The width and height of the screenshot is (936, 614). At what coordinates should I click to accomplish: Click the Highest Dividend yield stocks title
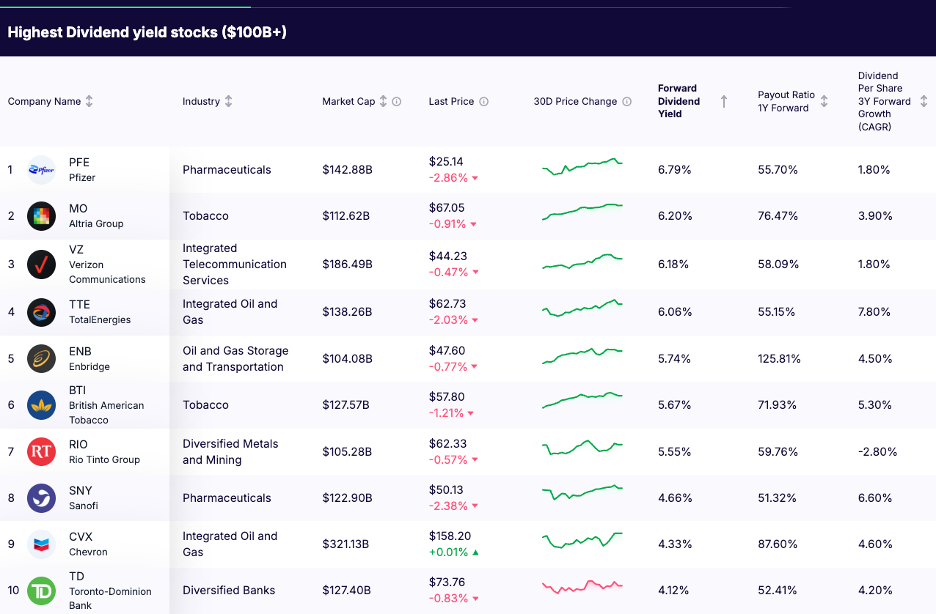(147, 32)
